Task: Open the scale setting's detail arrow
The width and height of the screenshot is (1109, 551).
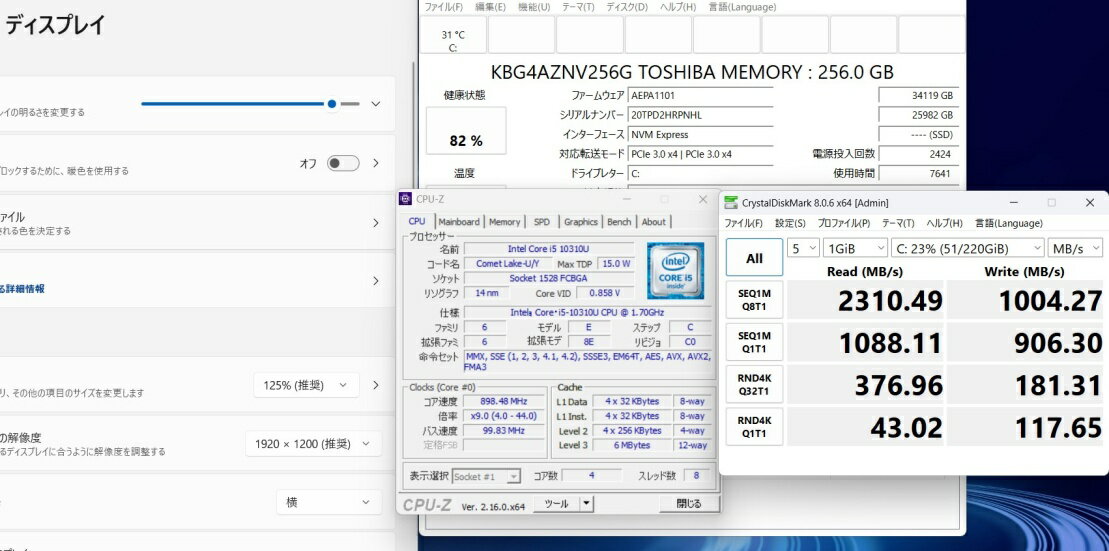Action: pyautogui.click(x=376, y=385)
